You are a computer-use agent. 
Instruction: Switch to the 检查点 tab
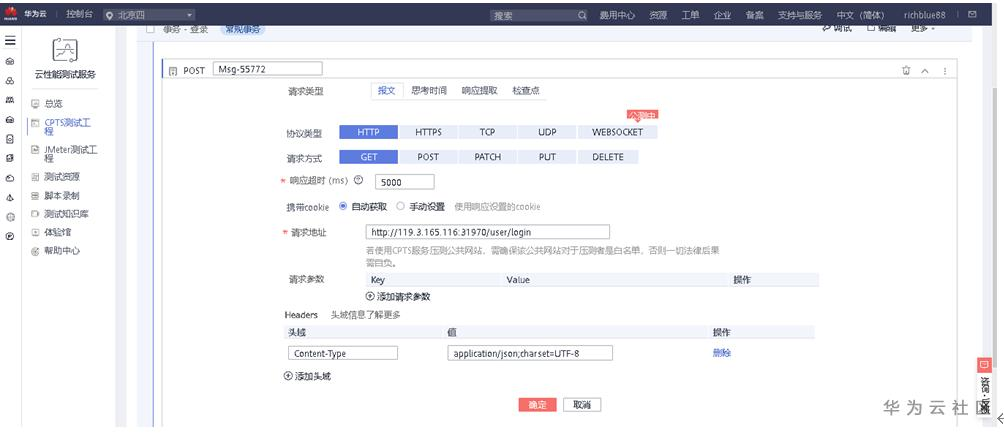pos(526,91)
